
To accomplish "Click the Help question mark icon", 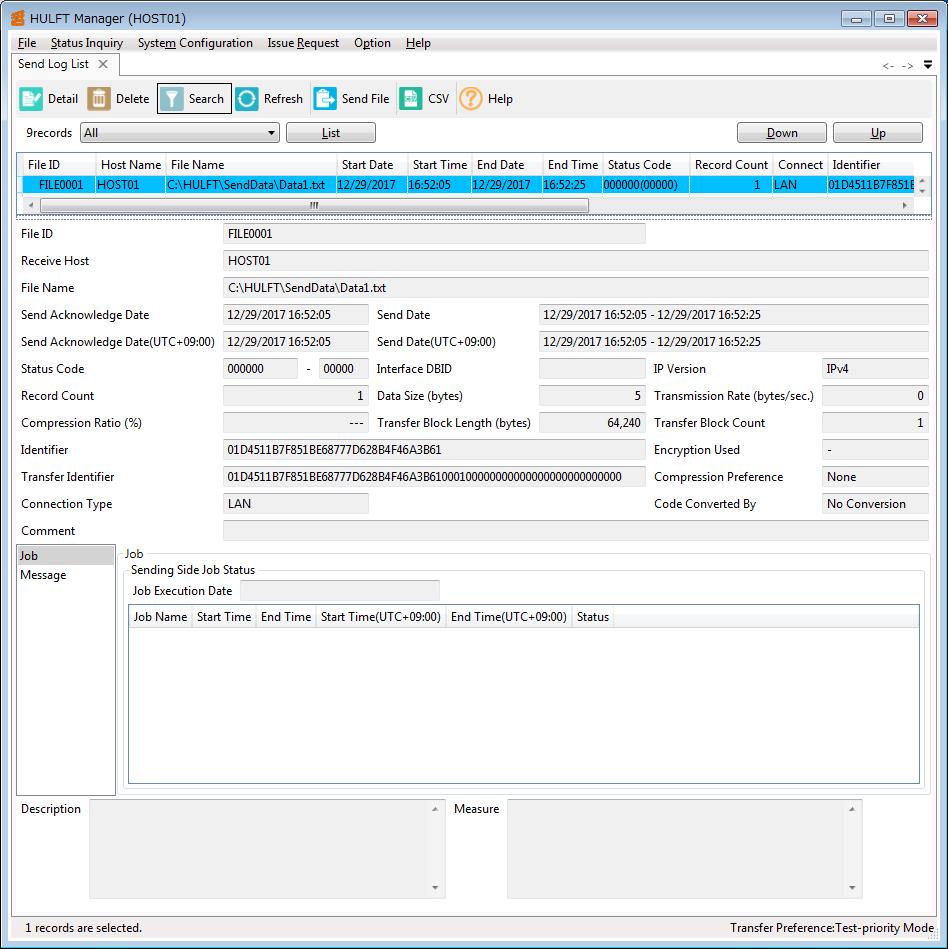I will (471, 99).
